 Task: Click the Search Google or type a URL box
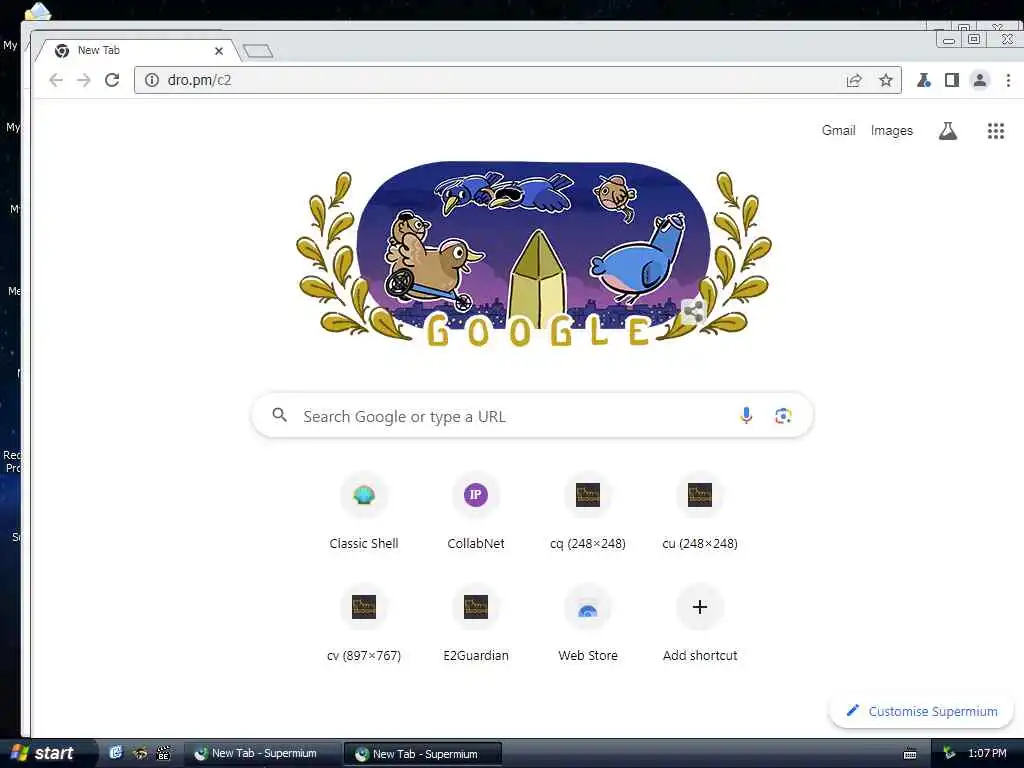[532, 415]
